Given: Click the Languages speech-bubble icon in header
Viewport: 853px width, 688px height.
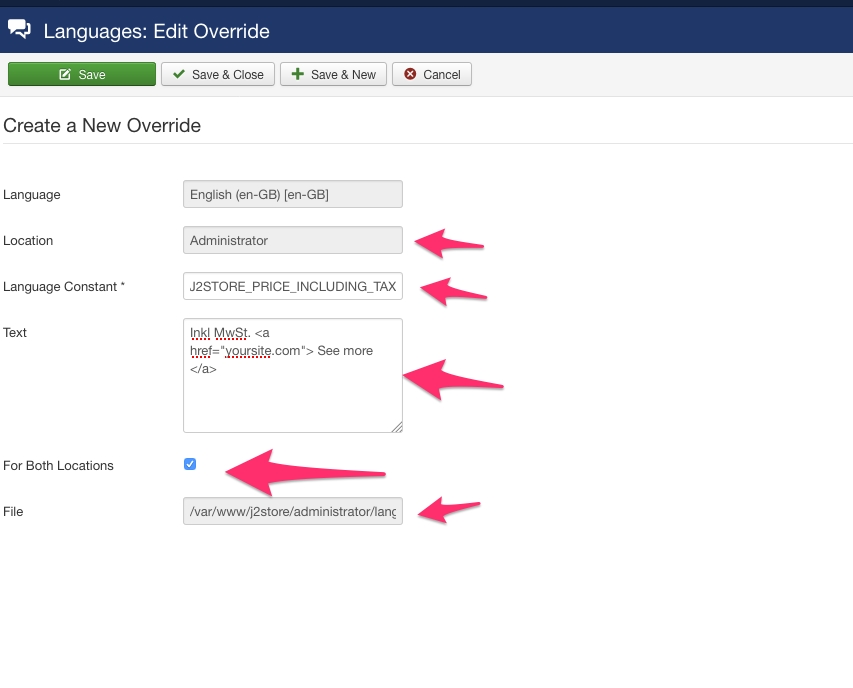Looking at the screenshot, I should coord(19,29).
